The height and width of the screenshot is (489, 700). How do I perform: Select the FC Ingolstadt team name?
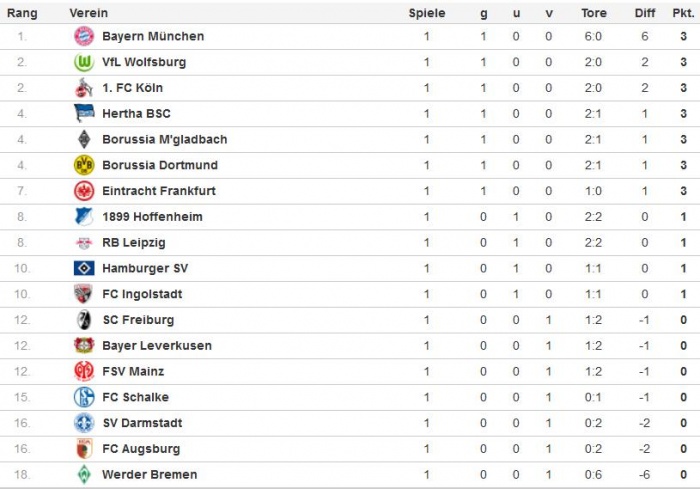coord(142,294)
